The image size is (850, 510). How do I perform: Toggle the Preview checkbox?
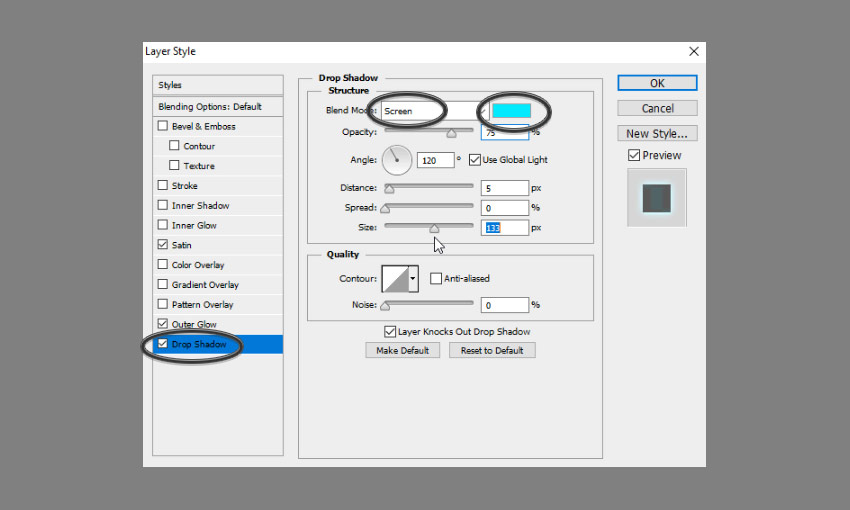[634, 156]
